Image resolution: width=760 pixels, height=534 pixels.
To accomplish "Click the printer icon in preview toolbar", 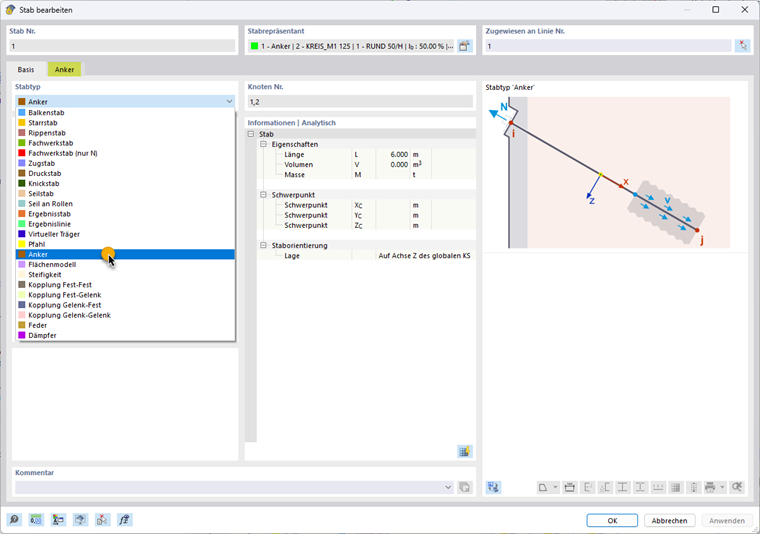I will click(x=710, y=487).
